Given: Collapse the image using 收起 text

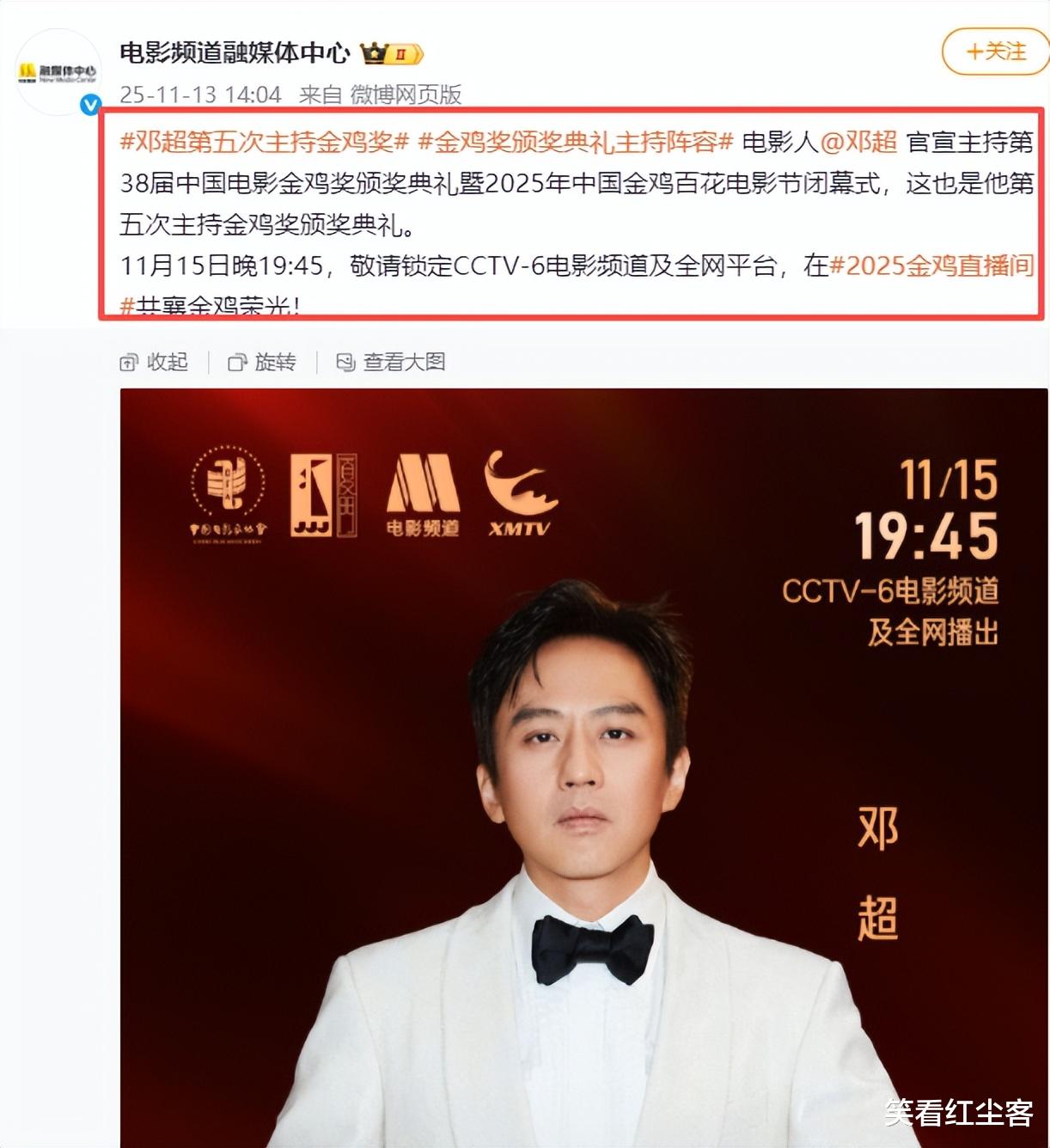Looking at the screenshot, I should (168, 363).
